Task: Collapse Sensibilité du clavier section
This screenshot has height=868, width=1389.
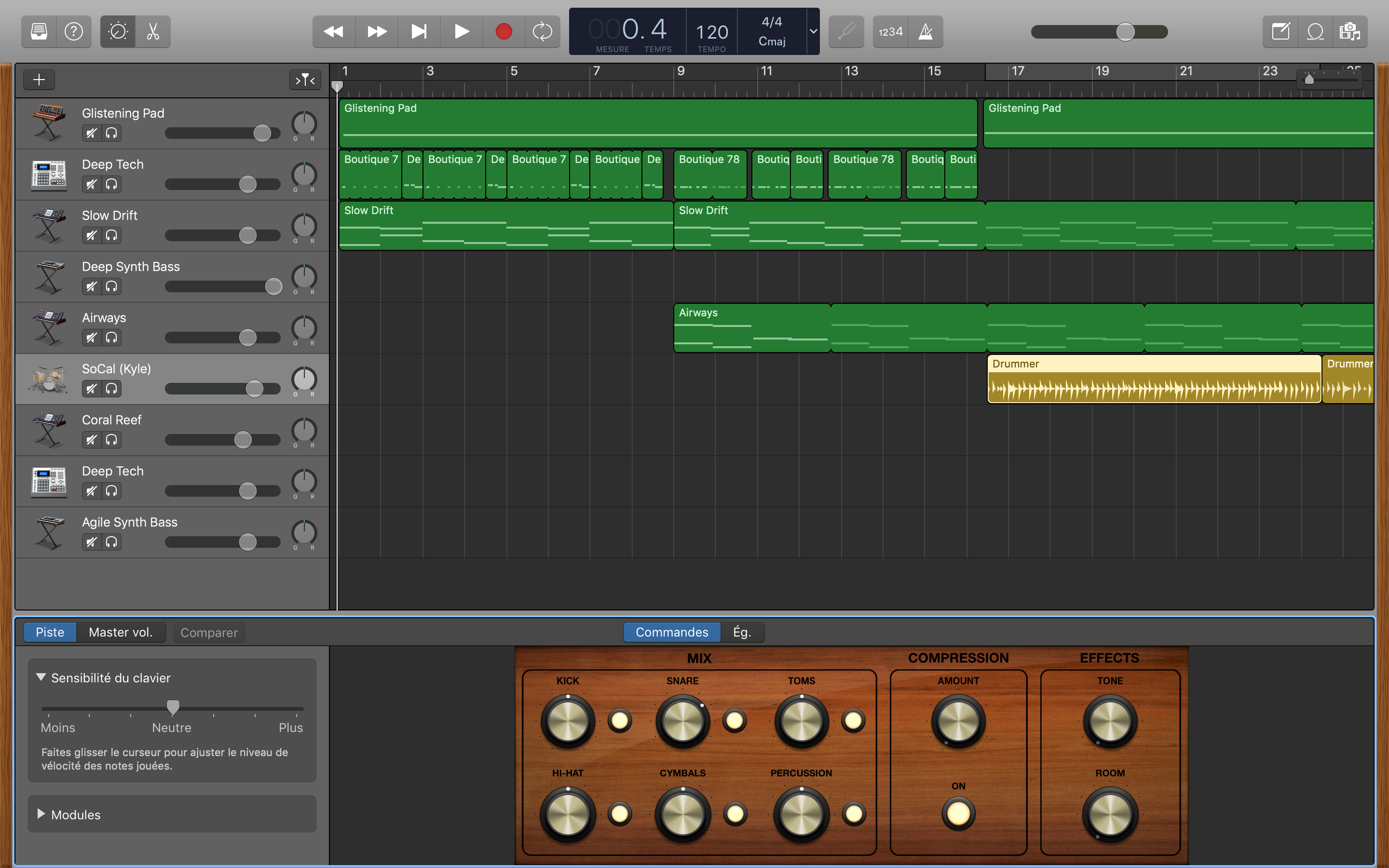Action: 41,678
